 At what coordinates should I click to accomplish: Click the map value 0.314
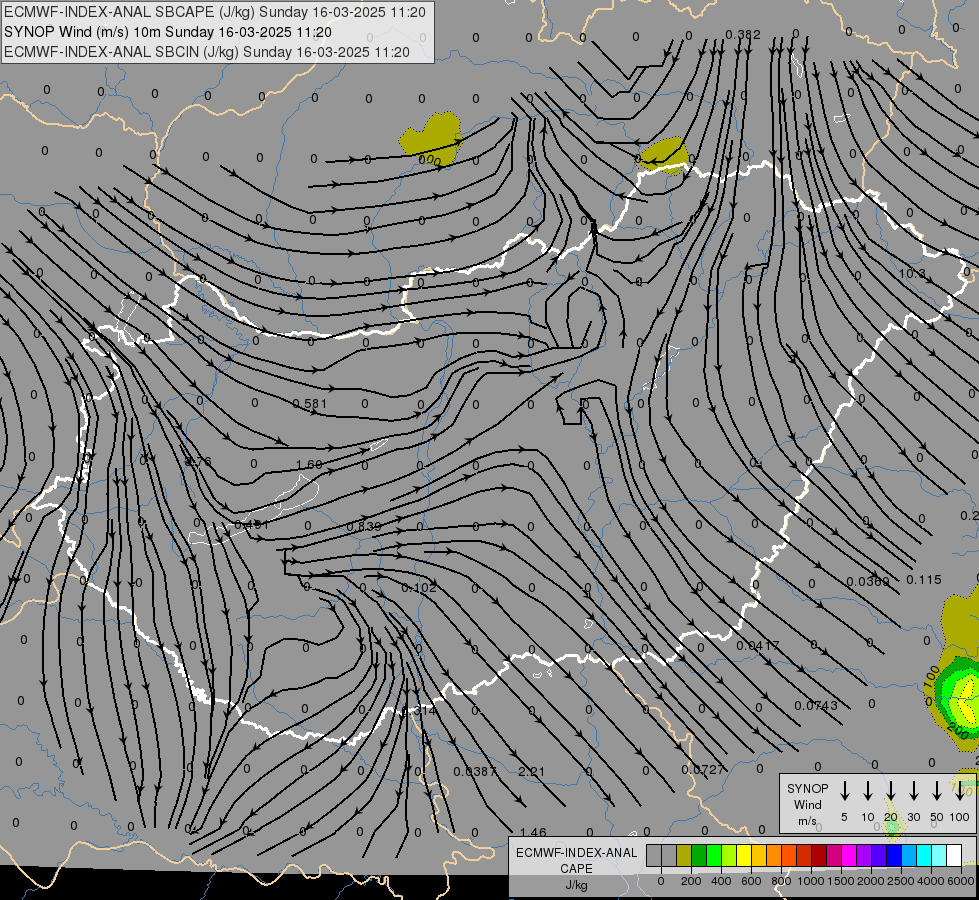[419, 711]
